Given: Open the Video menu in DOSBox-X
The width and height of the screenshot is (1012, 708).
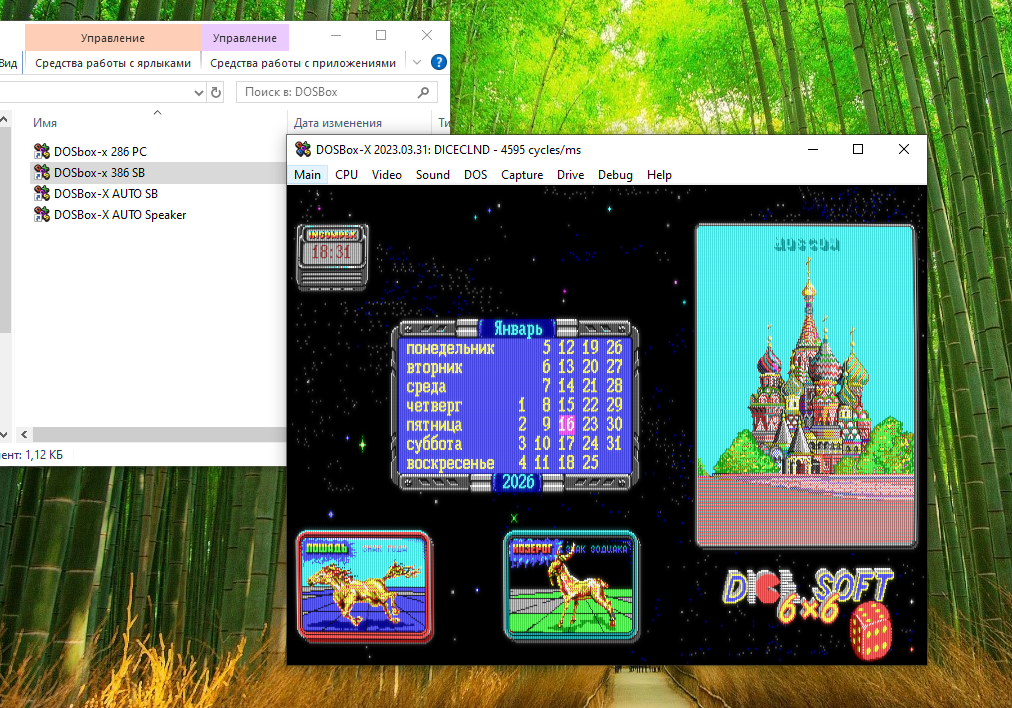Looking at the screenshot, I should [387, 175].
